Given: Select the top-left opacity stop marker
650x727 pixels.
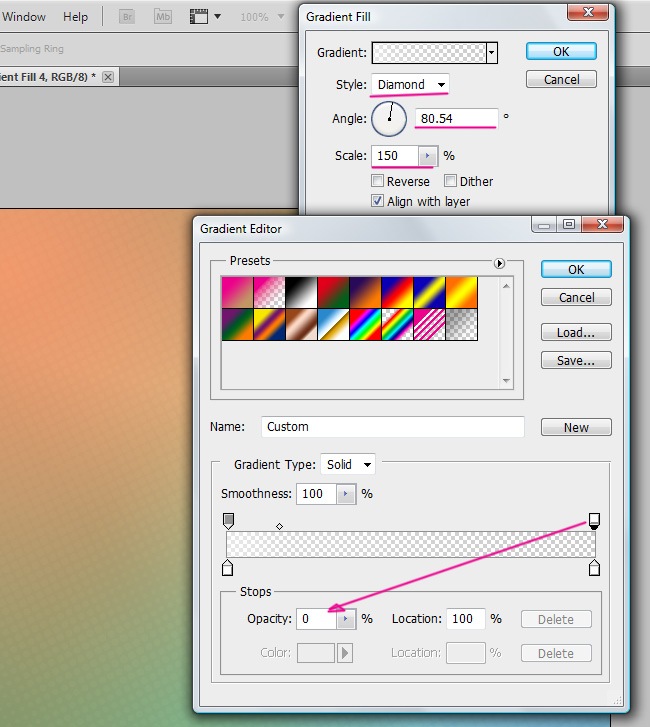Looking at the screenshot, I should pyautogui.click(x=228, y=520).
